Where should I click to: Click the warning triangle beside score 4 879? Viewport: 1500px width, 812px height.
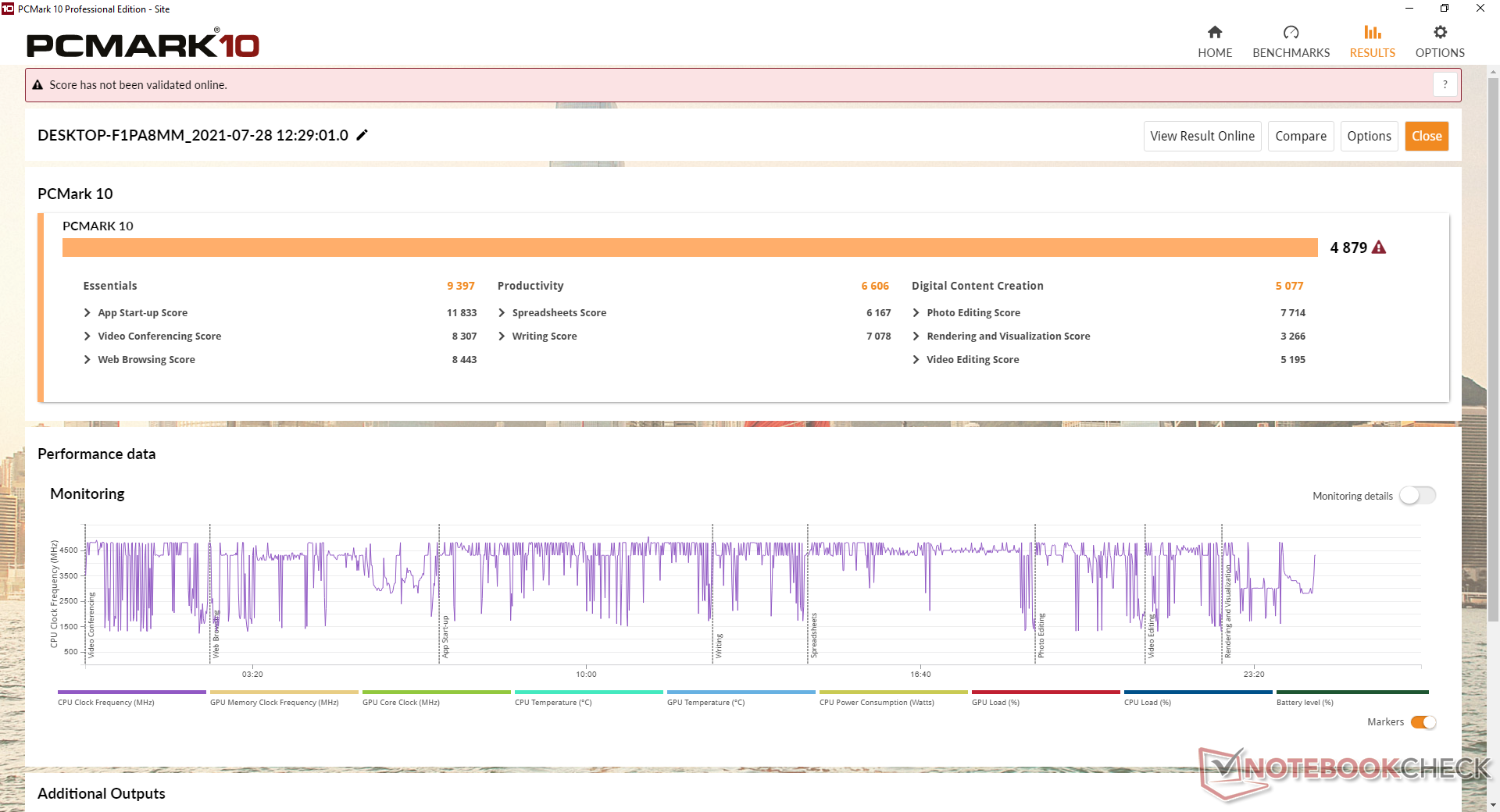coord(1379,248)
